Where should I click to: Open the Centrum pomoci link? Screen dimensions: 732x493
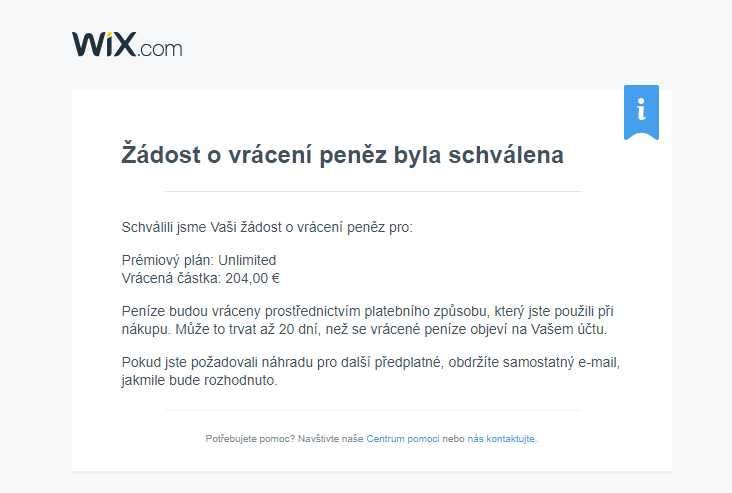(x=402, y=439)
